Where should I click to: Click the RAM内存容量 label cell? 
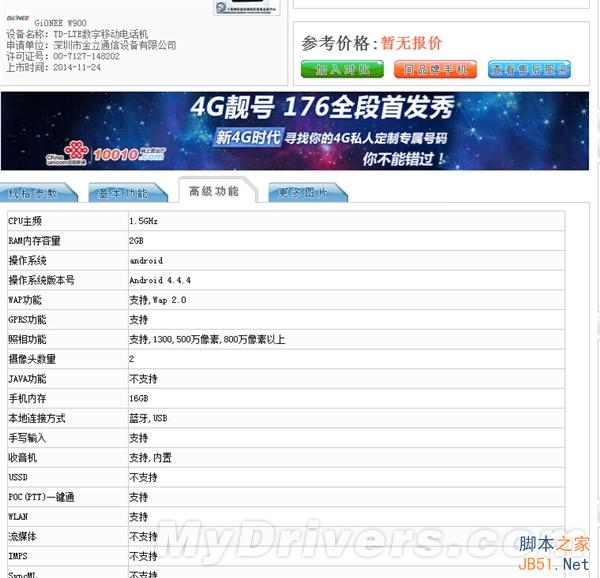[x=68, y=241]
